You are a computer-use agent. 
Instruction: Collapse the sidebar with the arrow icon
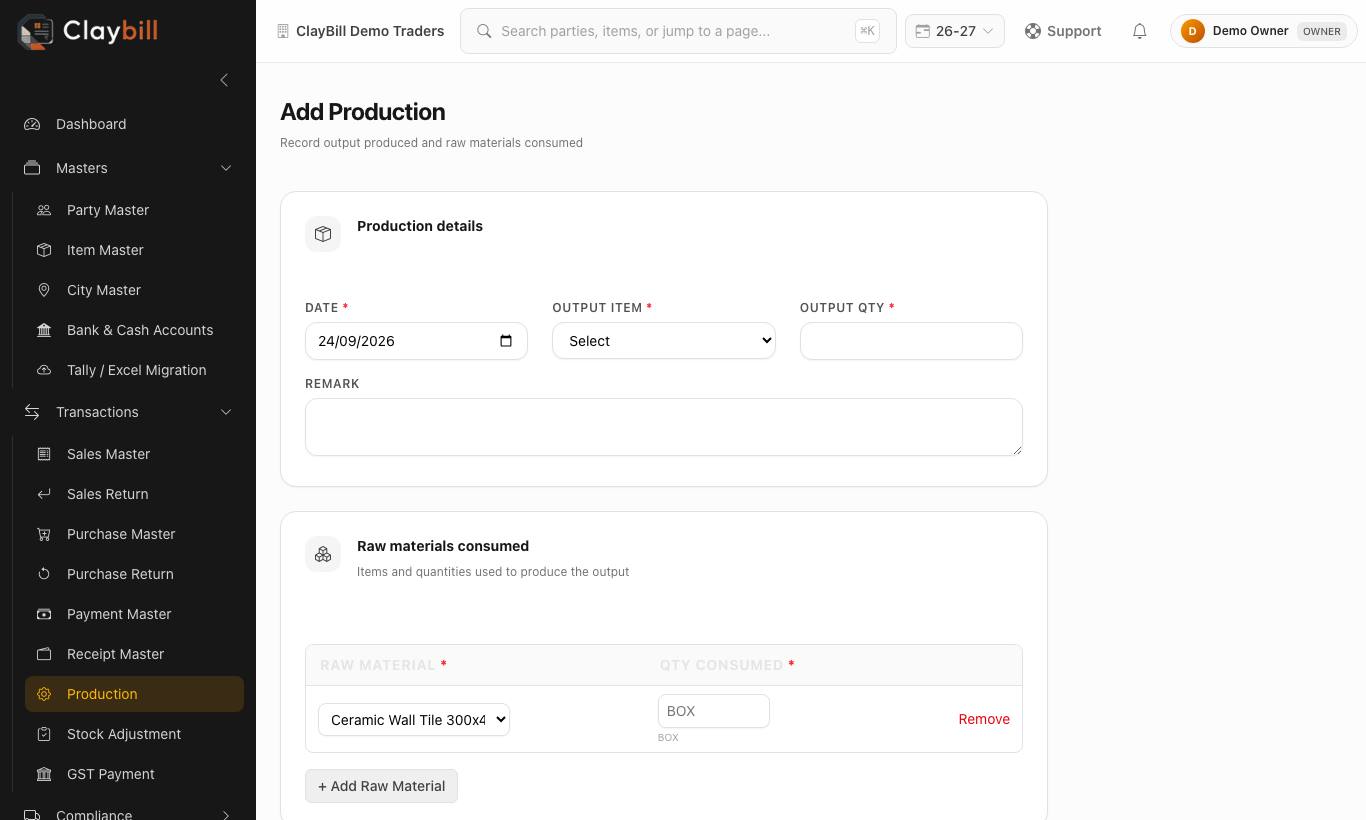click(224, 80)
